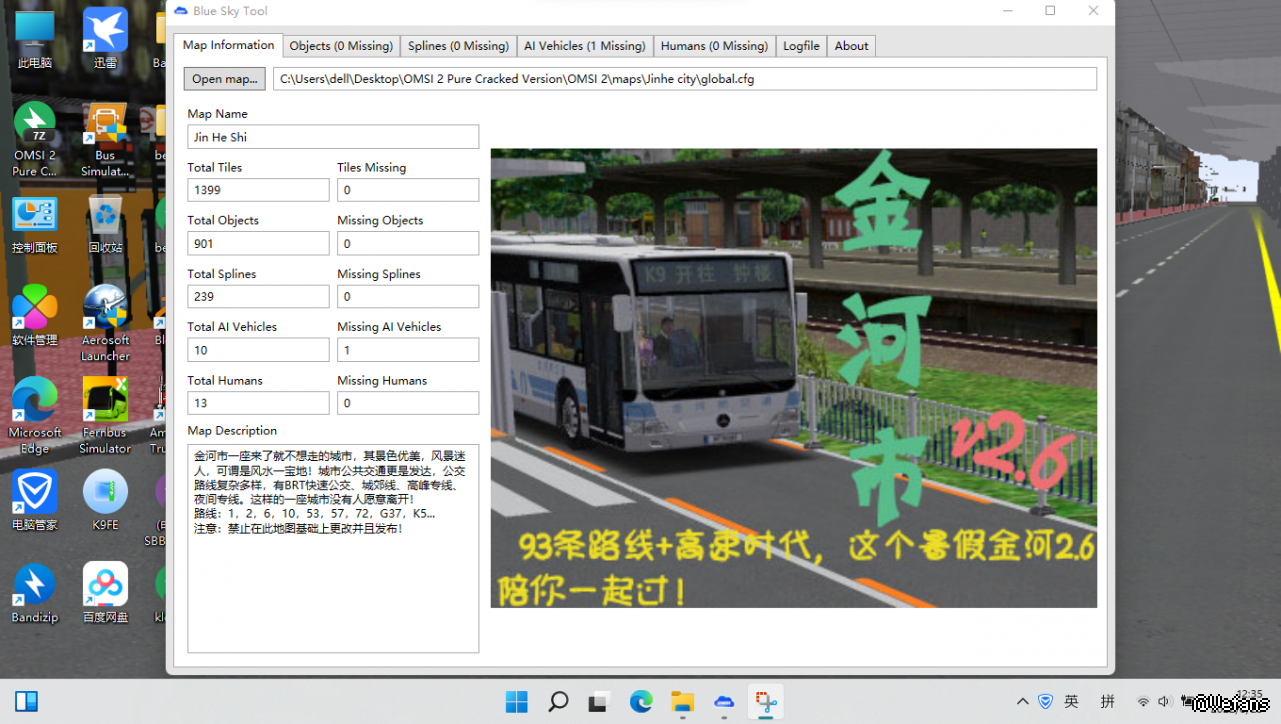Expand the system tray hidden icons chevron
Image resolution: width=1281 pixels, height=724 pixels.
coord(1022,702)
